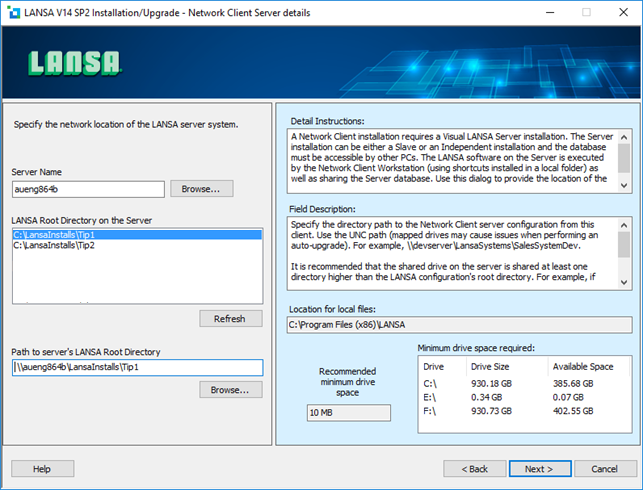The image size is (643, 490).
Task: Select the F:\ drive row
Action: (524, 411)
